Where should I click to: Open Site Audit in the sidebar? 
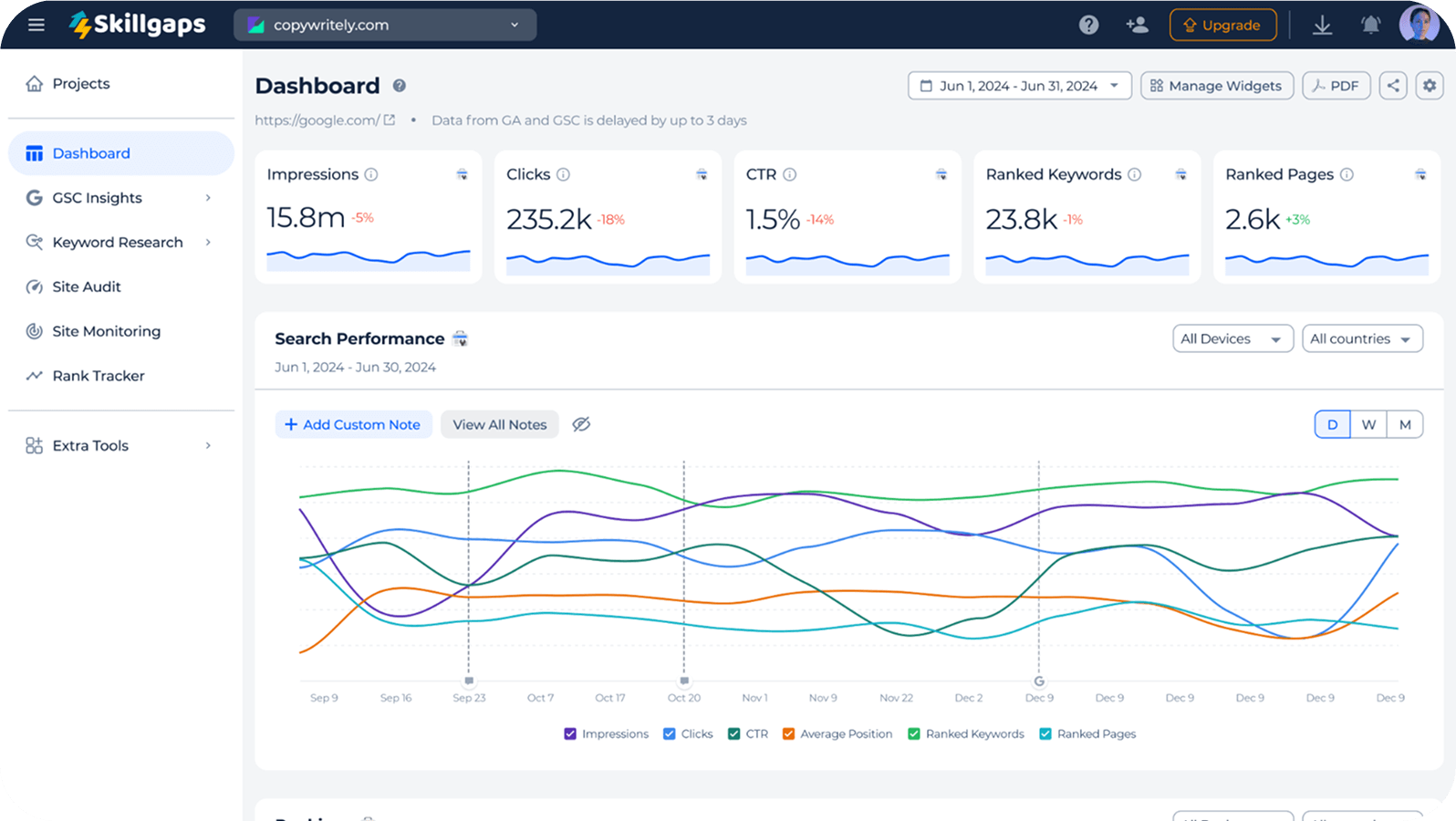(x=87, y=286)
